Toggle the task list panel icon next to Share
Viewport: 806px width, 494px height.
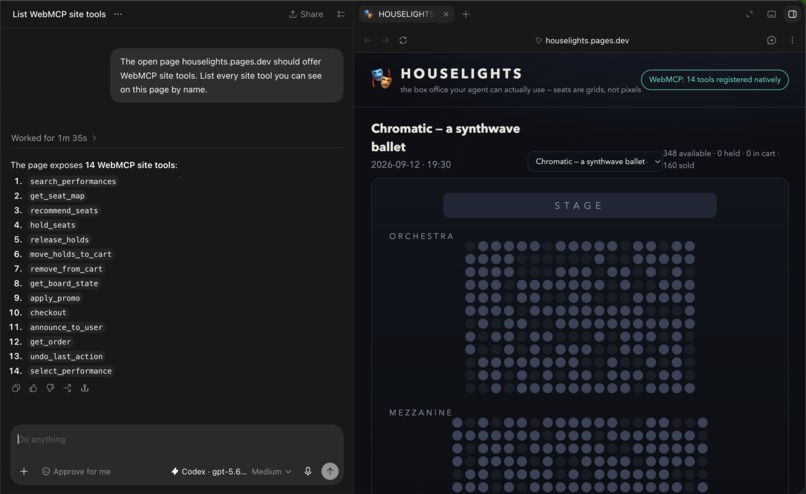(x=341, y=14)
